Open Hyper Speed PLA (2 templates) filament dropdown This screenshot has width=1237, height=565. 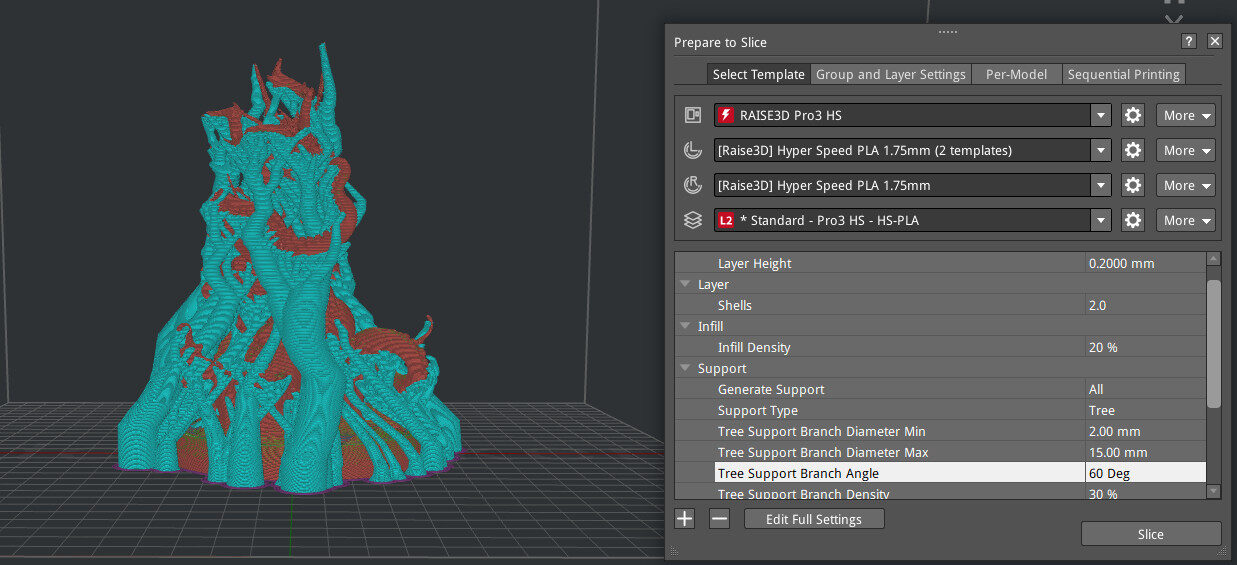(x=1101, y=150)
